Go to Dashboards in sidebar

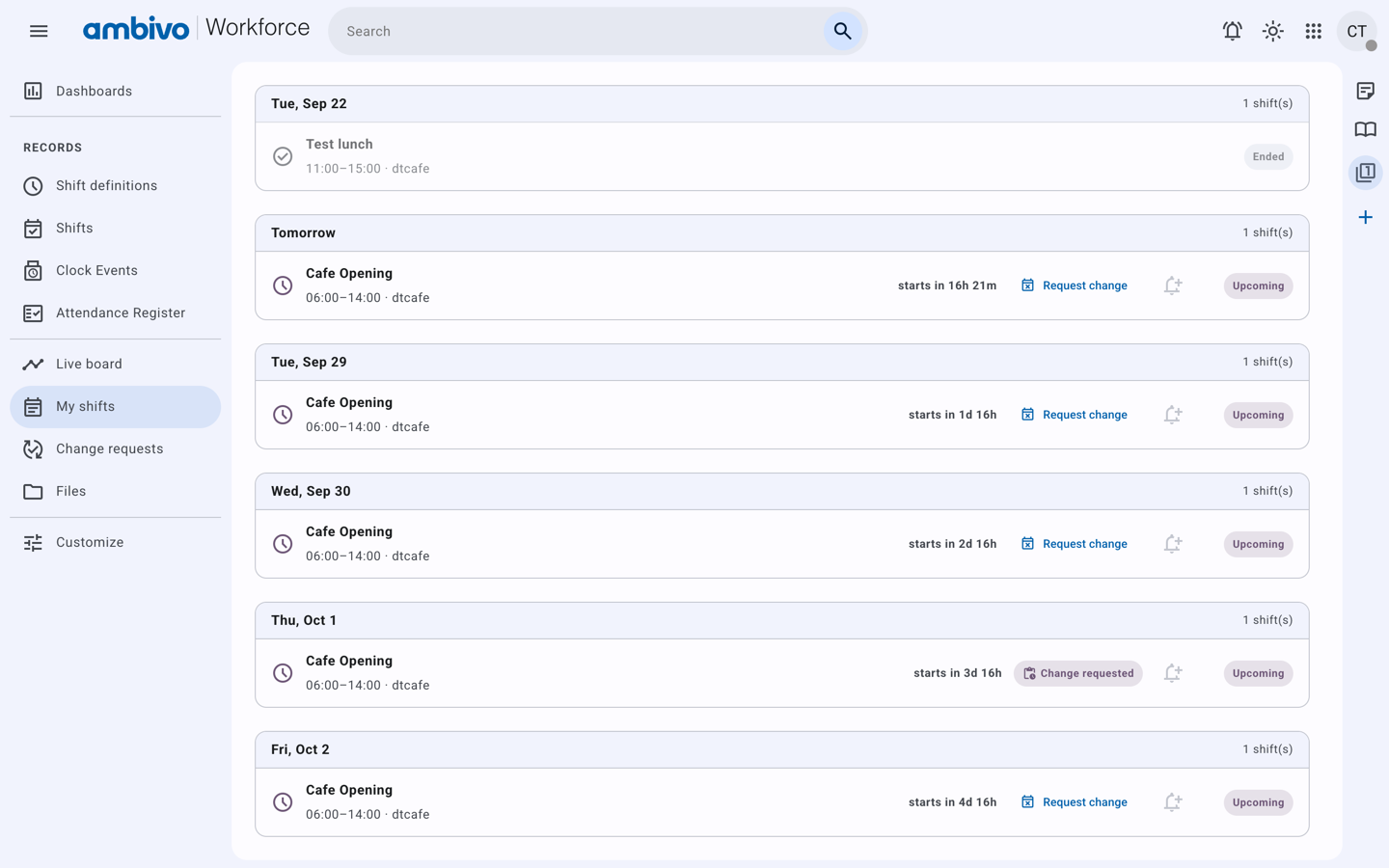tap(115, 91)
